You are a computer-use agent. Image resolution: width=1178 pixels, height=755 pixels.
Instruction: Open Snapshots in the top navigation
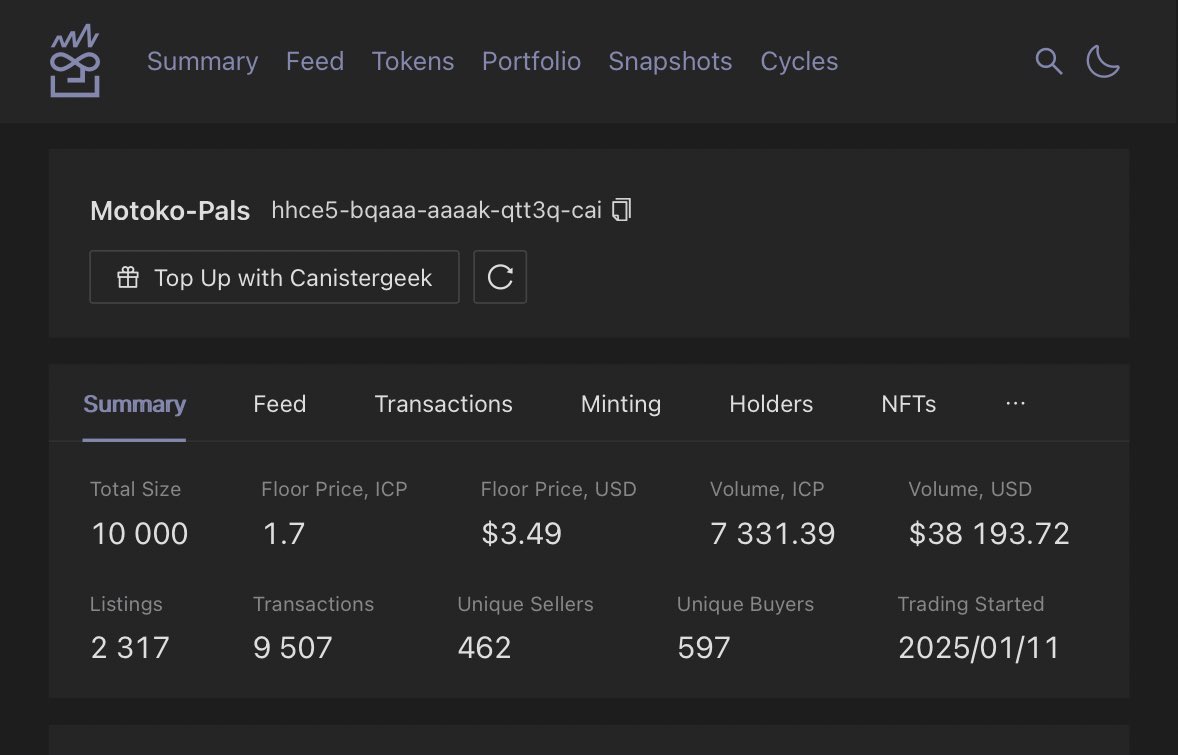[670, 61]
